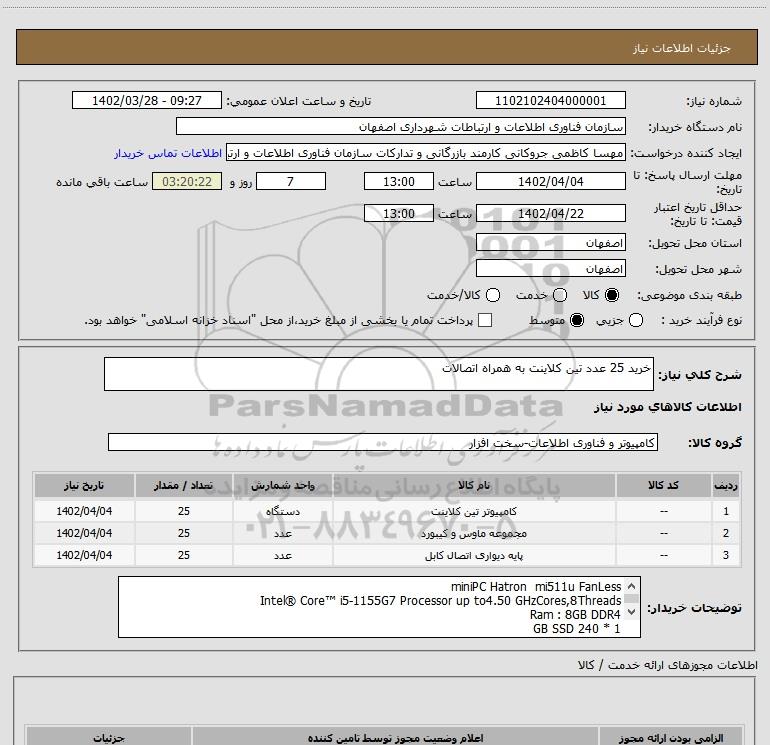Viewport: 770px width, 745px height.
Task: Click the buyer notes text area
Action: 380,607
